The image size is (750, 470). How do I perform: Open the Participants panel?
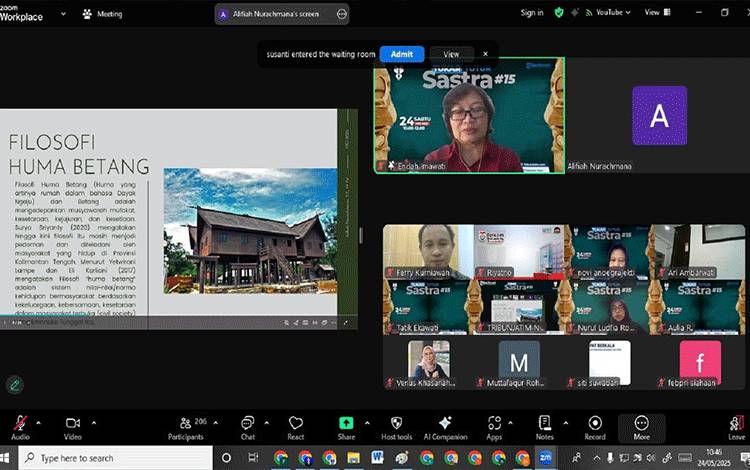point(186,427)
